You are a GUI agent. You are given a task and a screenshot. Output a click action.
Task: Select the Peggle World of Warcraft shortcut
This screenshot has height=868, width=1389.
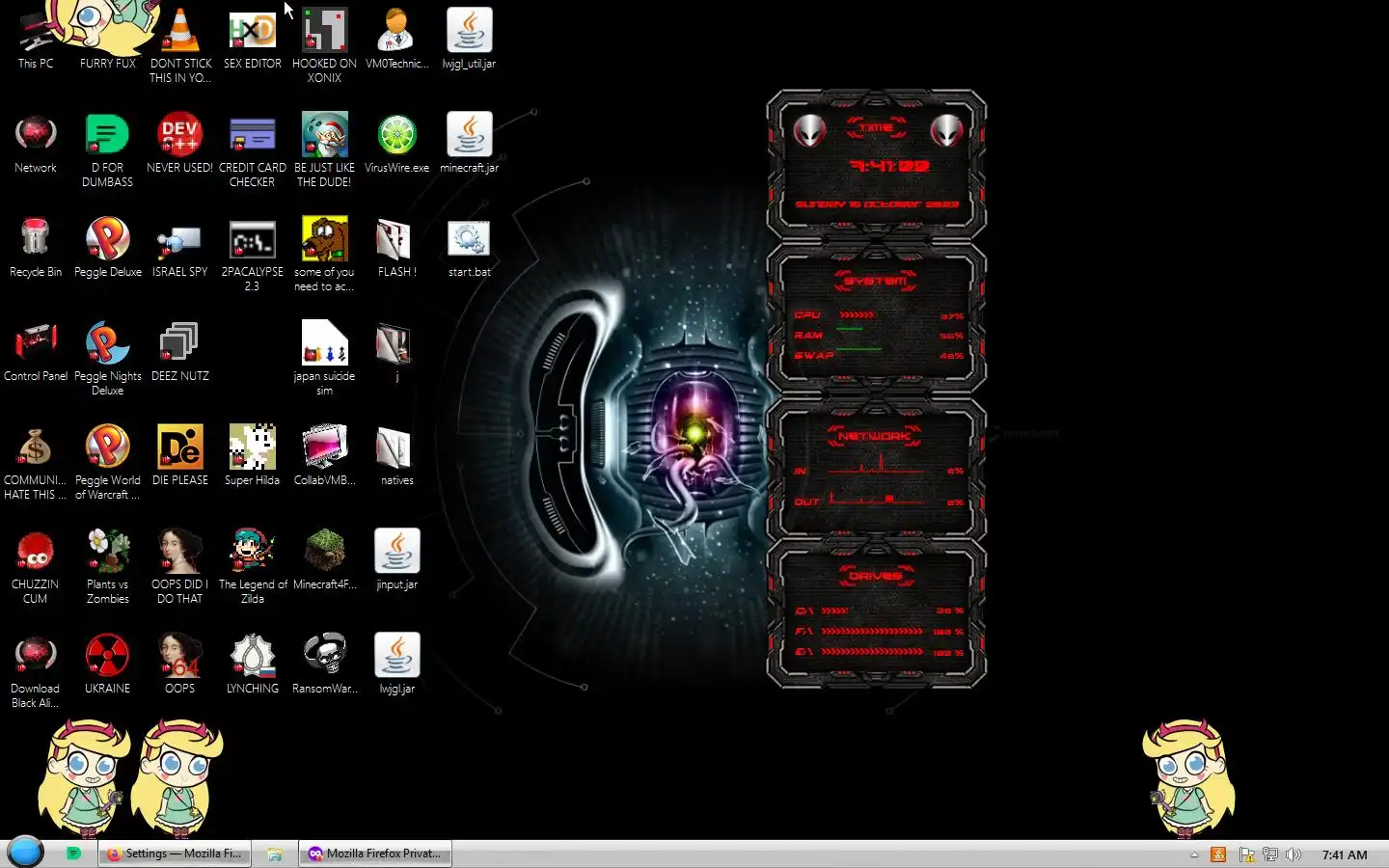[x=108, y=462]
